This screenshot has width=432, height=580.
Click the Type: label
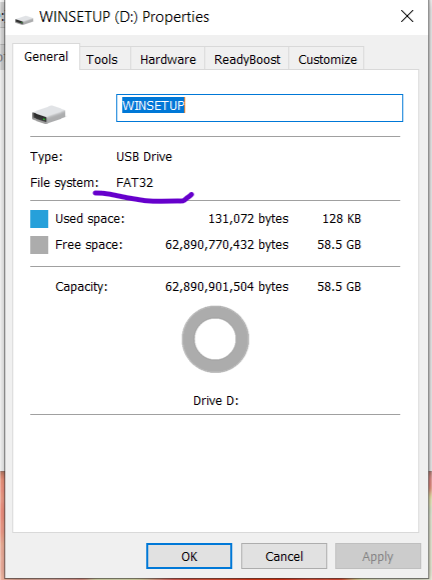click(x=47, y=157)
